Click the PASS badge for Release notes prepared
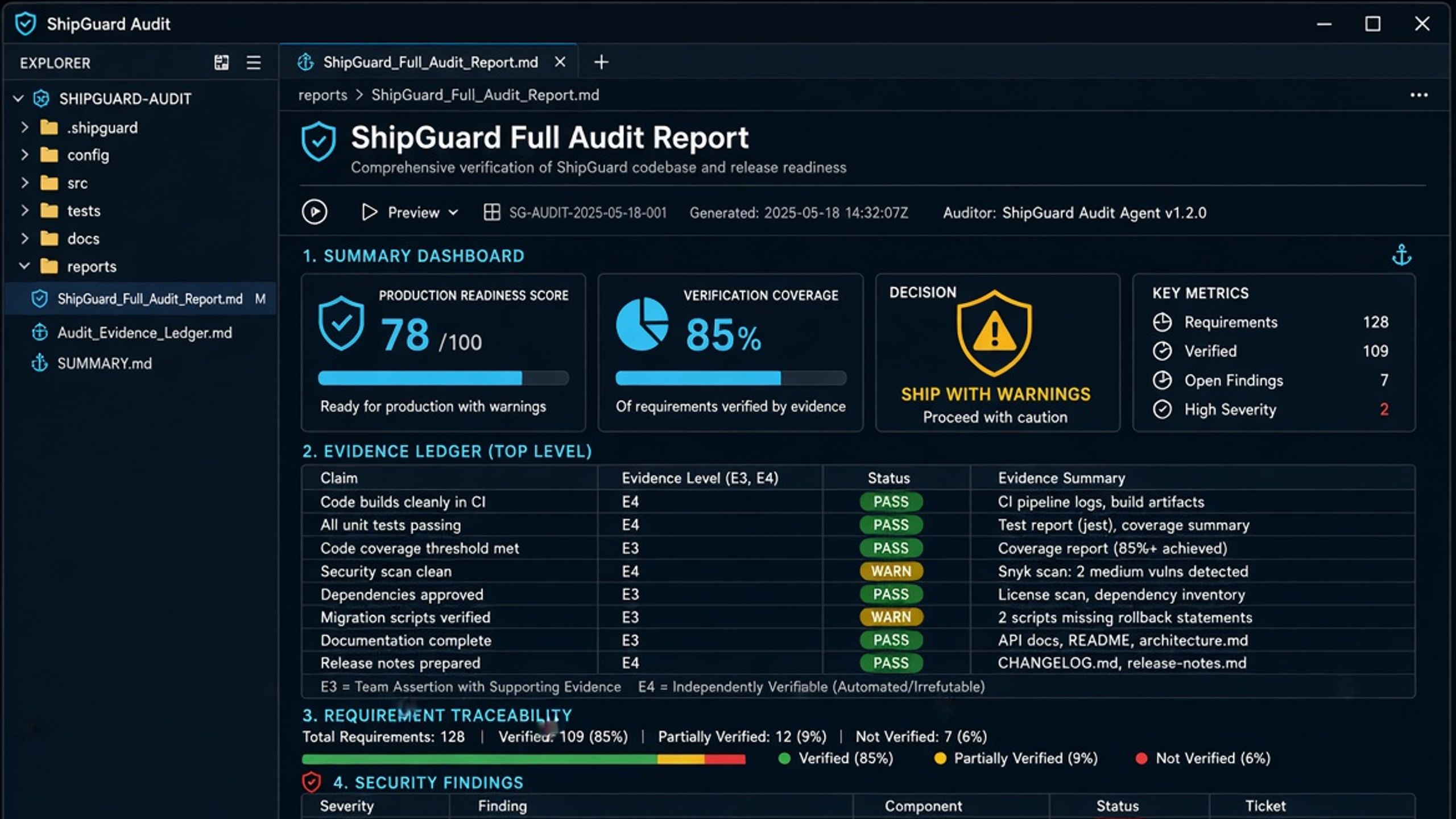The image size is (1456, 819). click(891, 663)
